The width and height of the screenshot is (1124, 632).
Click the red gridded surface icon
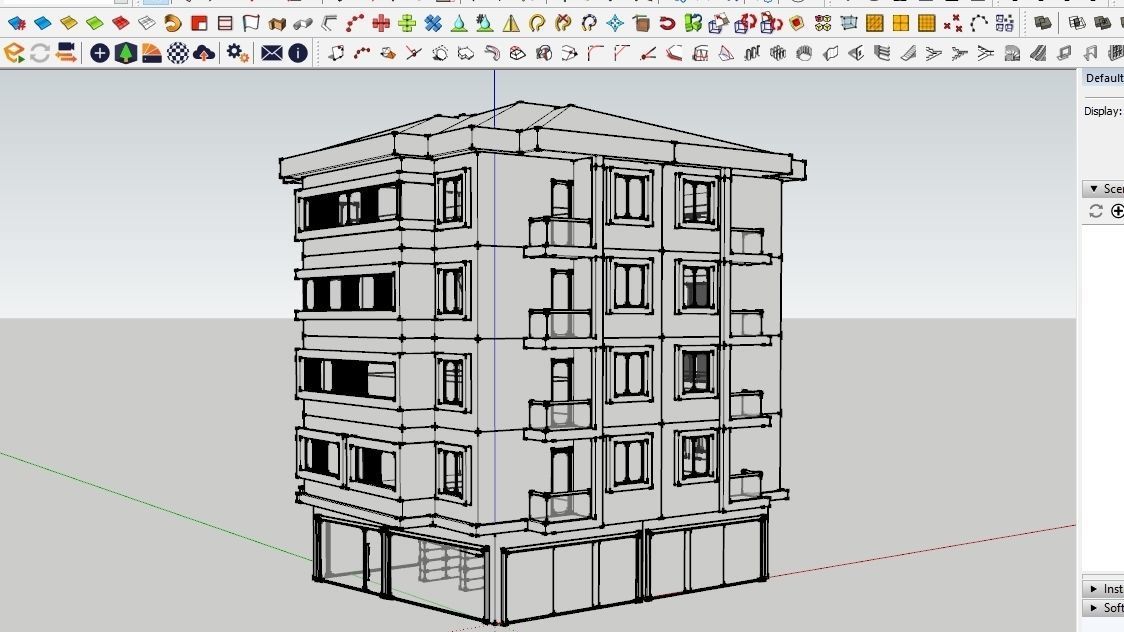120,24
